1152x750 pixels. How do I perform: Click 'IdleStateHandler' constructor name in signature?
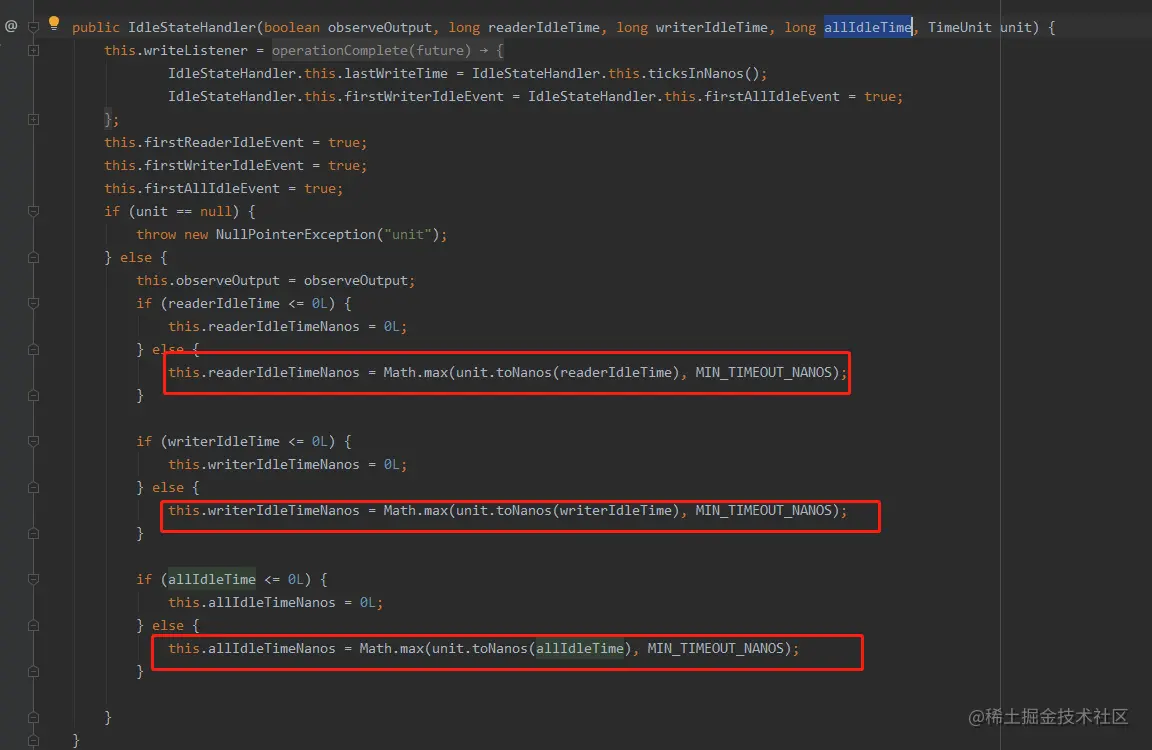click(192, 27)
